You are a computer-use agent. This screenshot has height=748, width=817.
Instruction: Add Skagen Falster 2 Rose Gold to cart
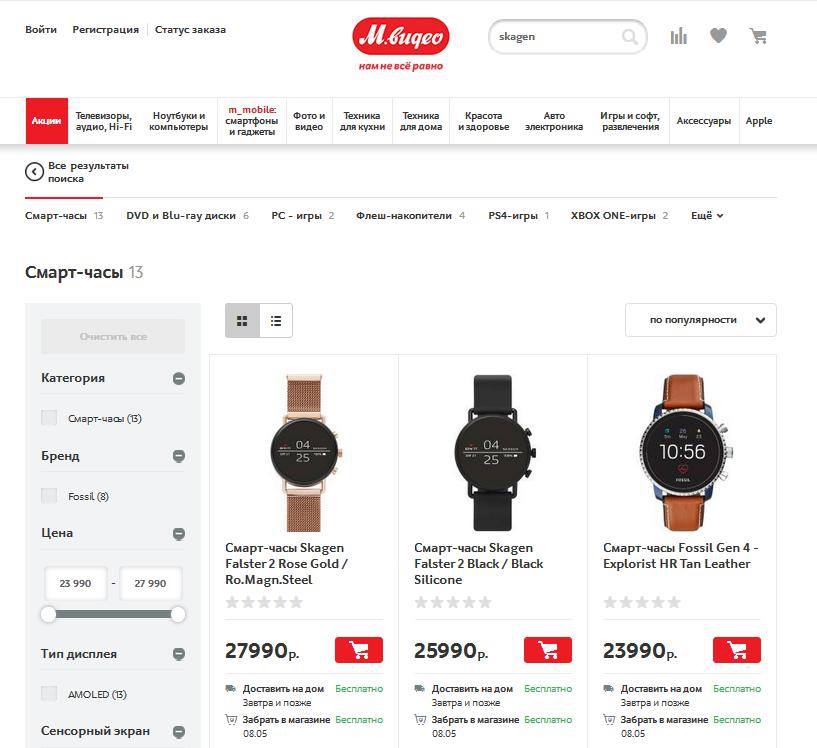coord(359,650)
